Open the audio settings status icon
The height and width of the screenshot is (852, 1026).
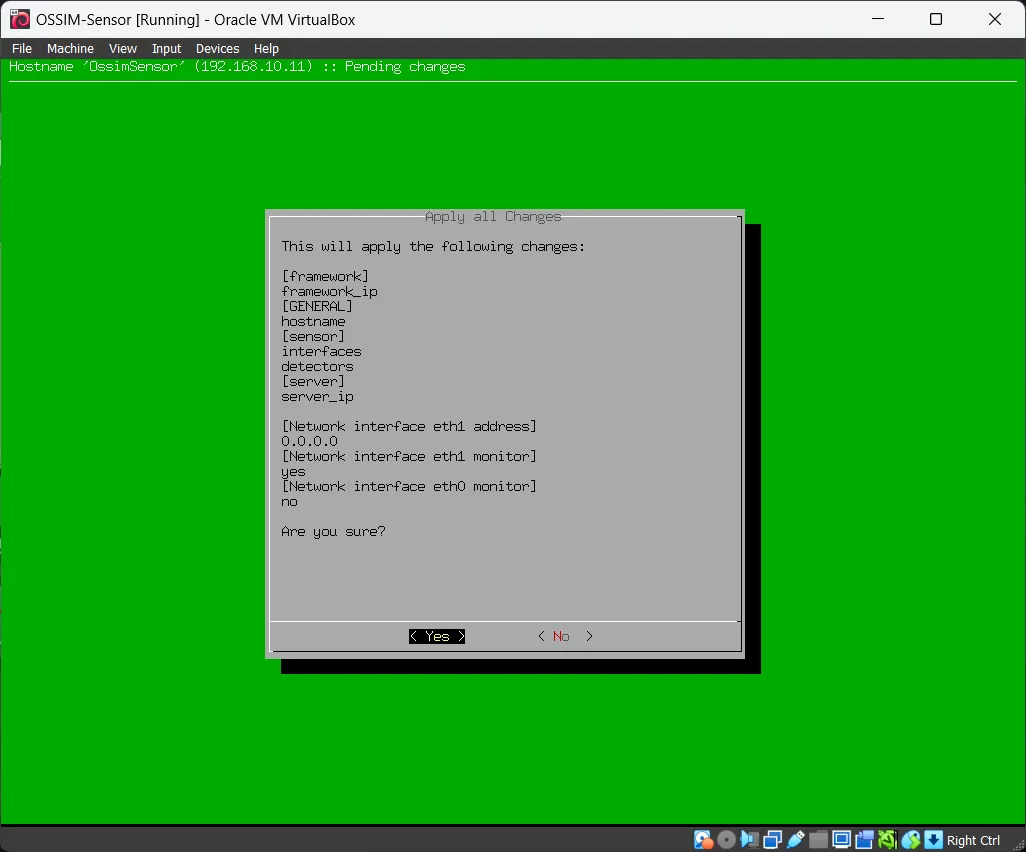point(750,840)
